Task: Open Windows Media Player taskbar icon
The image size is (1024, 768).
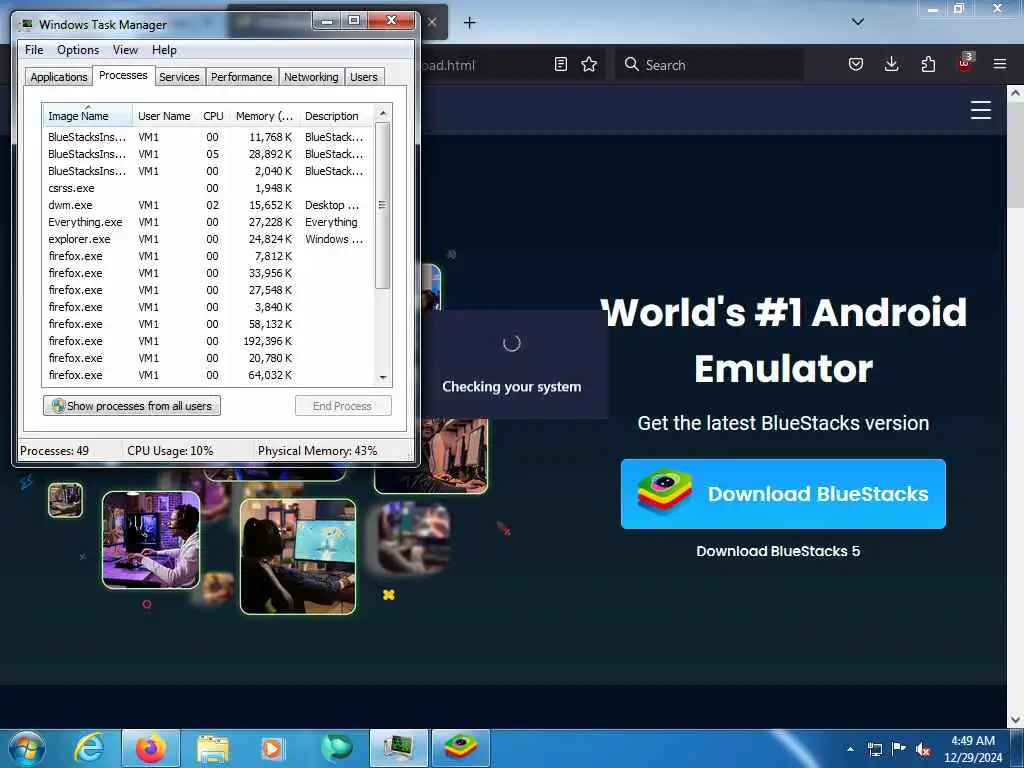Action: point(273,749)
